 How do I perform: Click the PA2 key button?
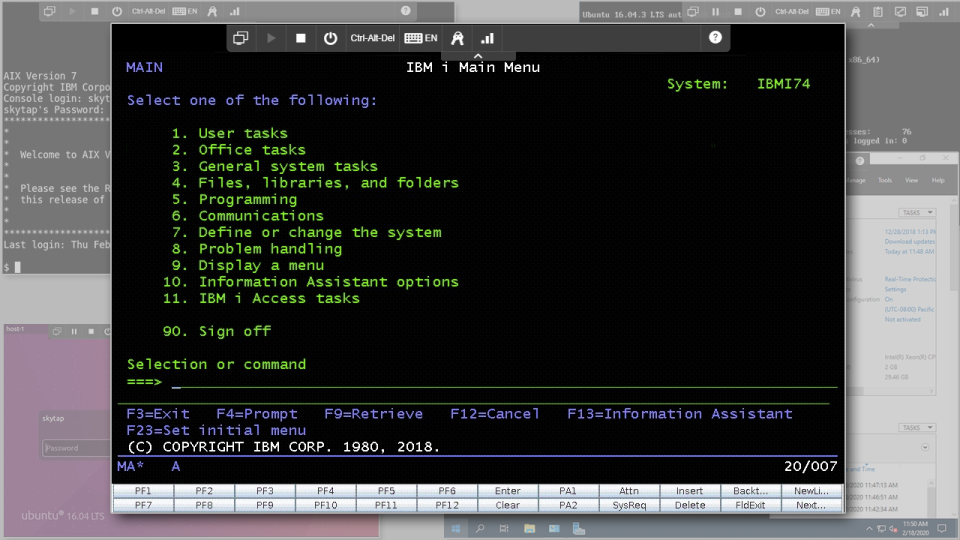coord(568,505)
